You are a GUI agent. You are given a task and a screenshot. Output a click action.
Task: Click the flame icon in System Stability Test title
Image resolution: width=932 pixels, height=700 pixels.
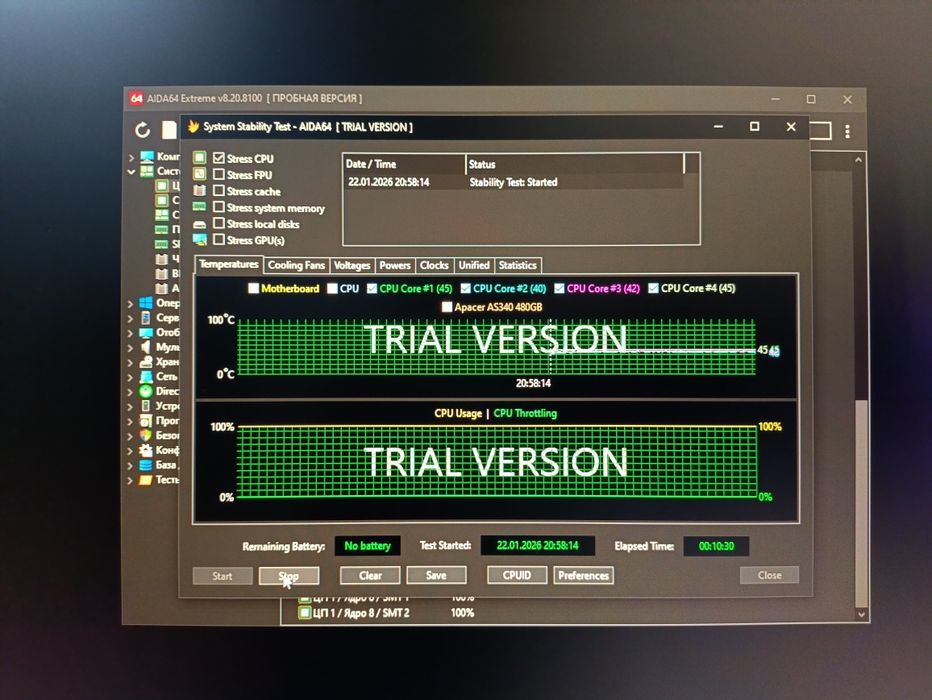(x=193, y=126)
